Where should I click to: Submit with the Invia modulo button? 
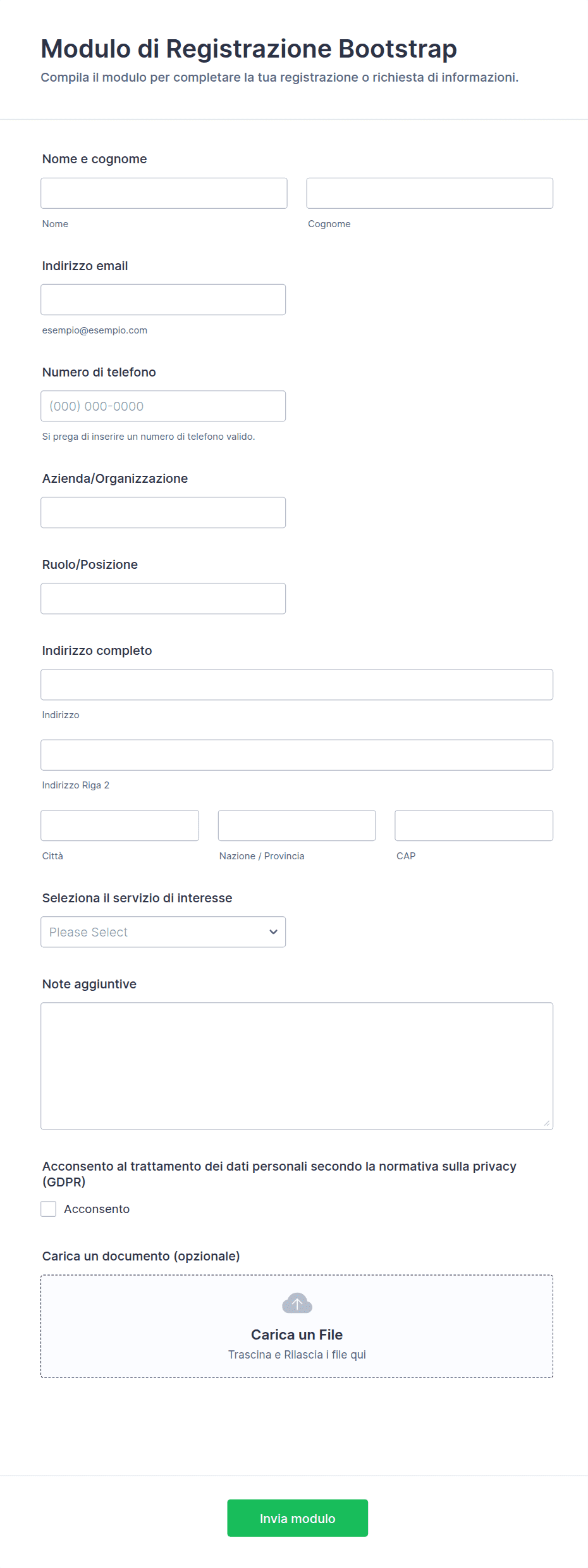[297, 1518]
